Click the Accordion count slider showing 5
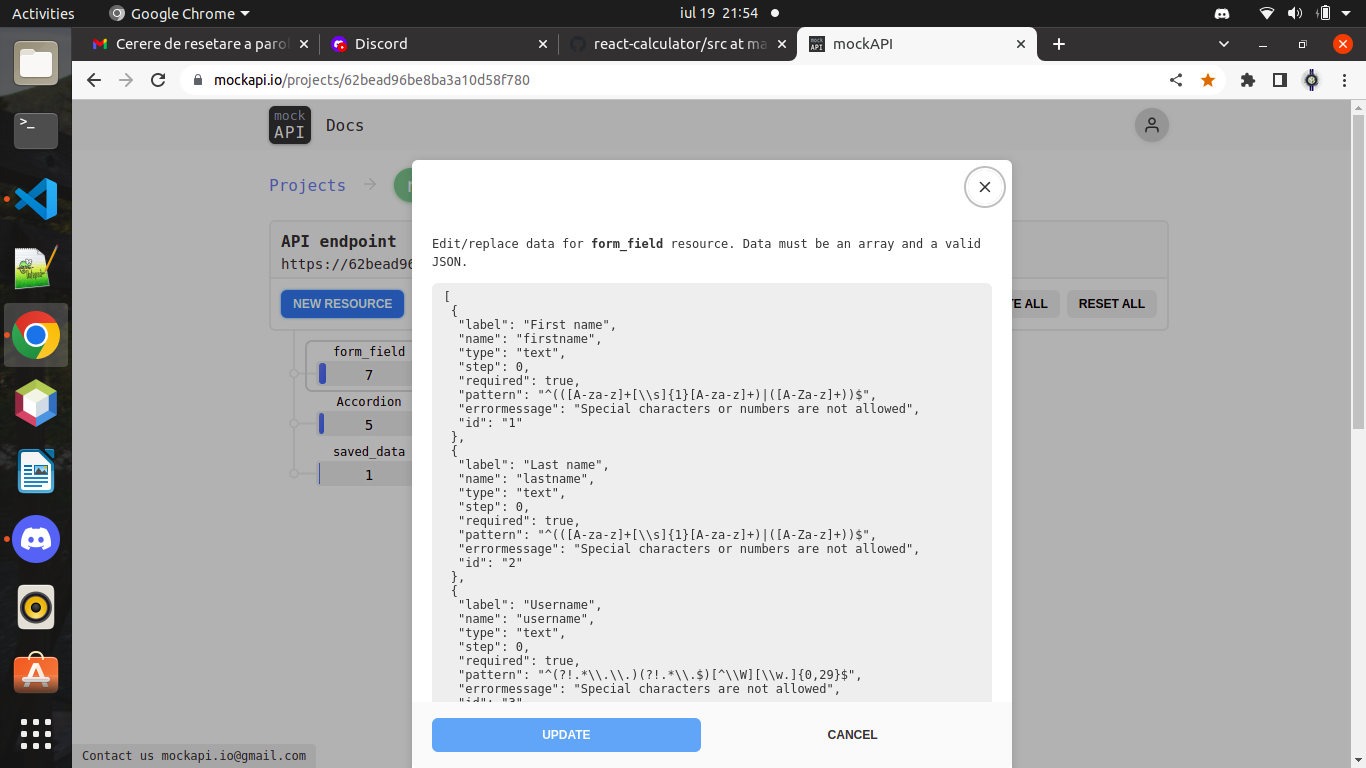 tap(366, 425)
